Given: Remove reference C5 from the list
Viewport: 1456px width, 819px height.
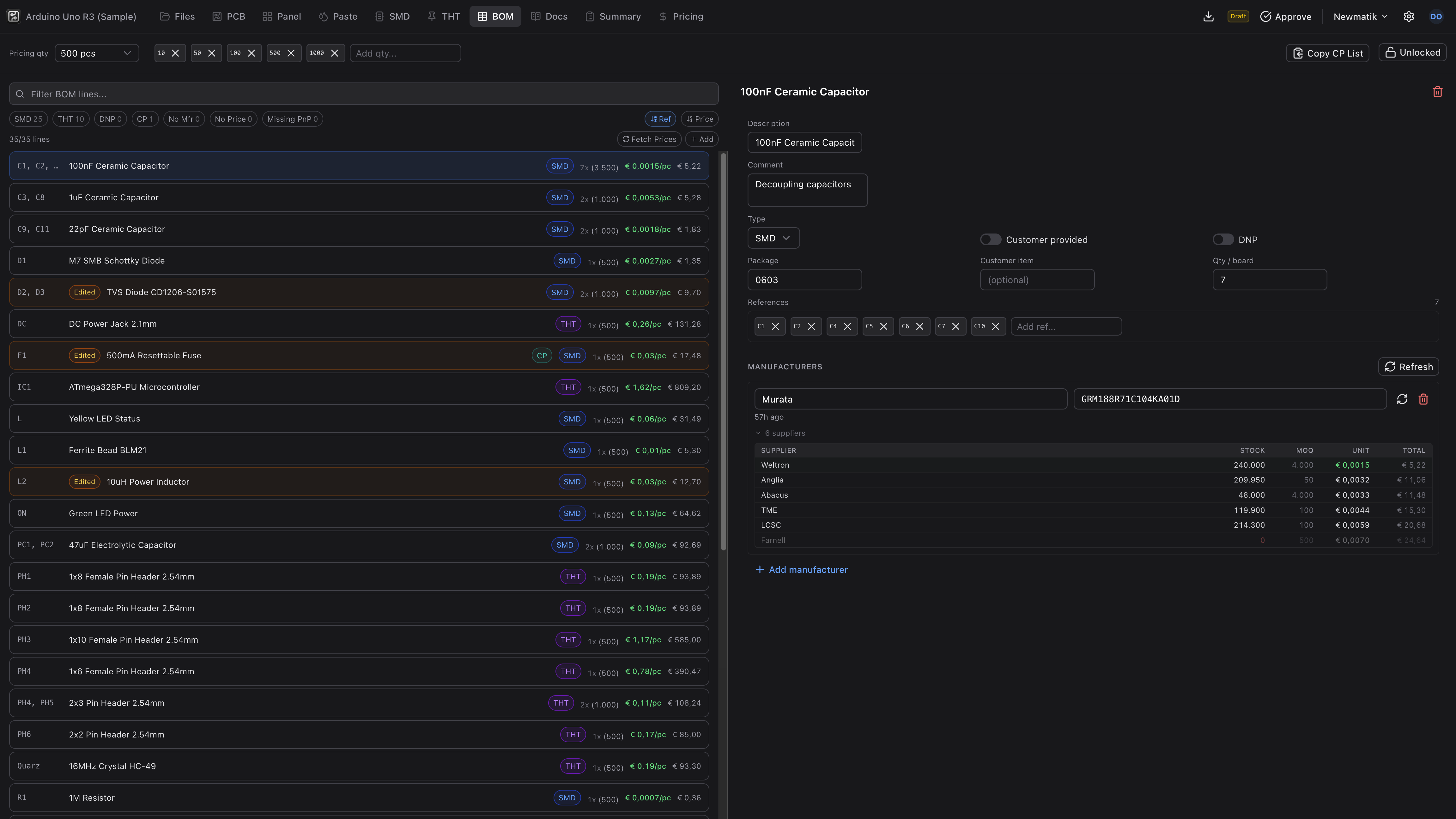Looking at the screenshot, I should click(883, 326).
